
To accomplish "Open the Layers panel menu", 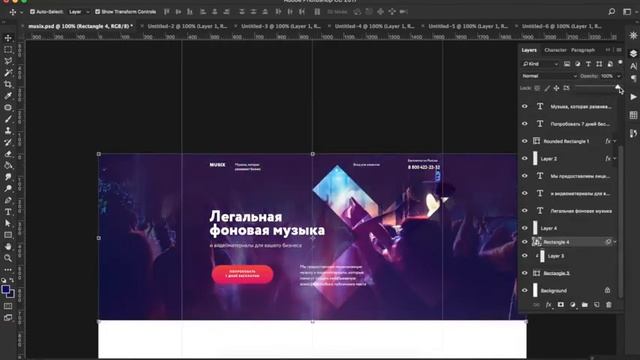I will click(619, 50).
